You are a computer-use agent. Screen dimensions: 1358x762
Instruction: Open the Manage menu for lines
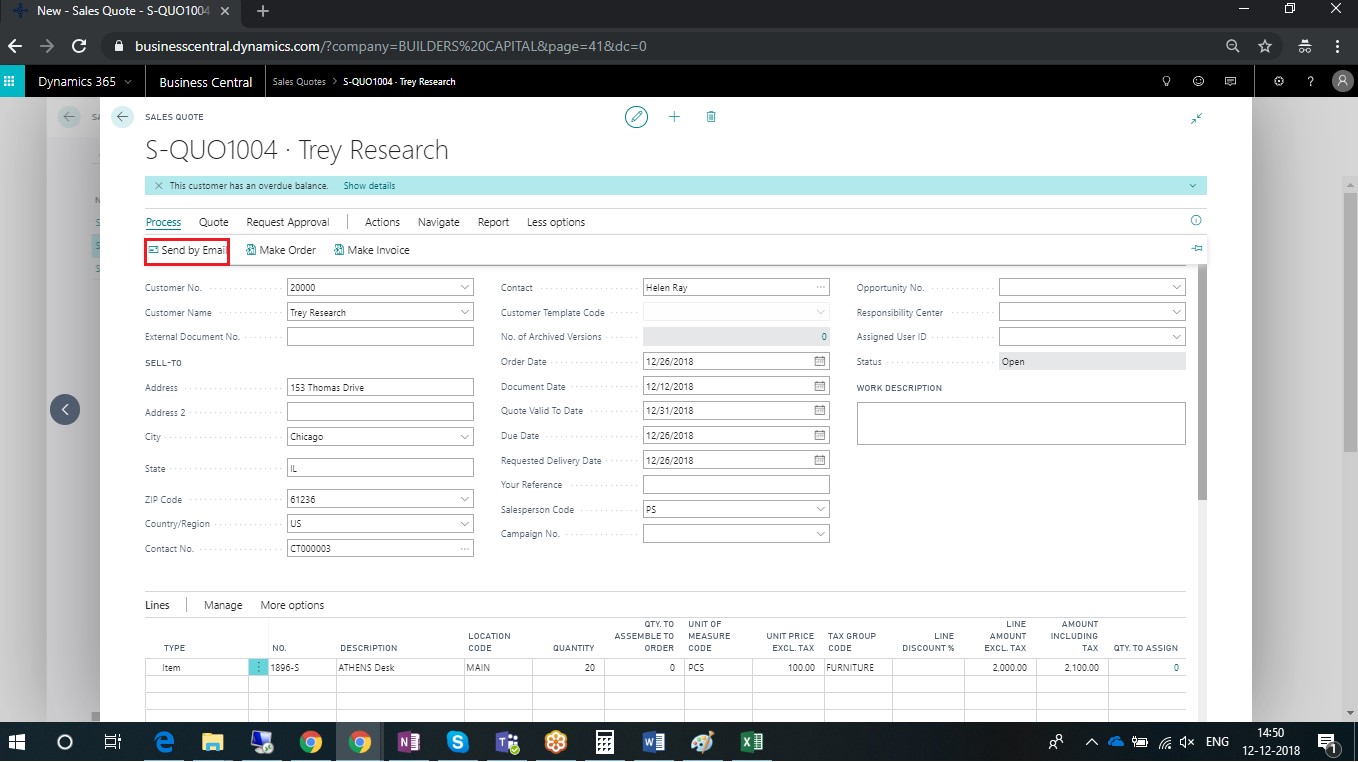(x=223, y=605)
